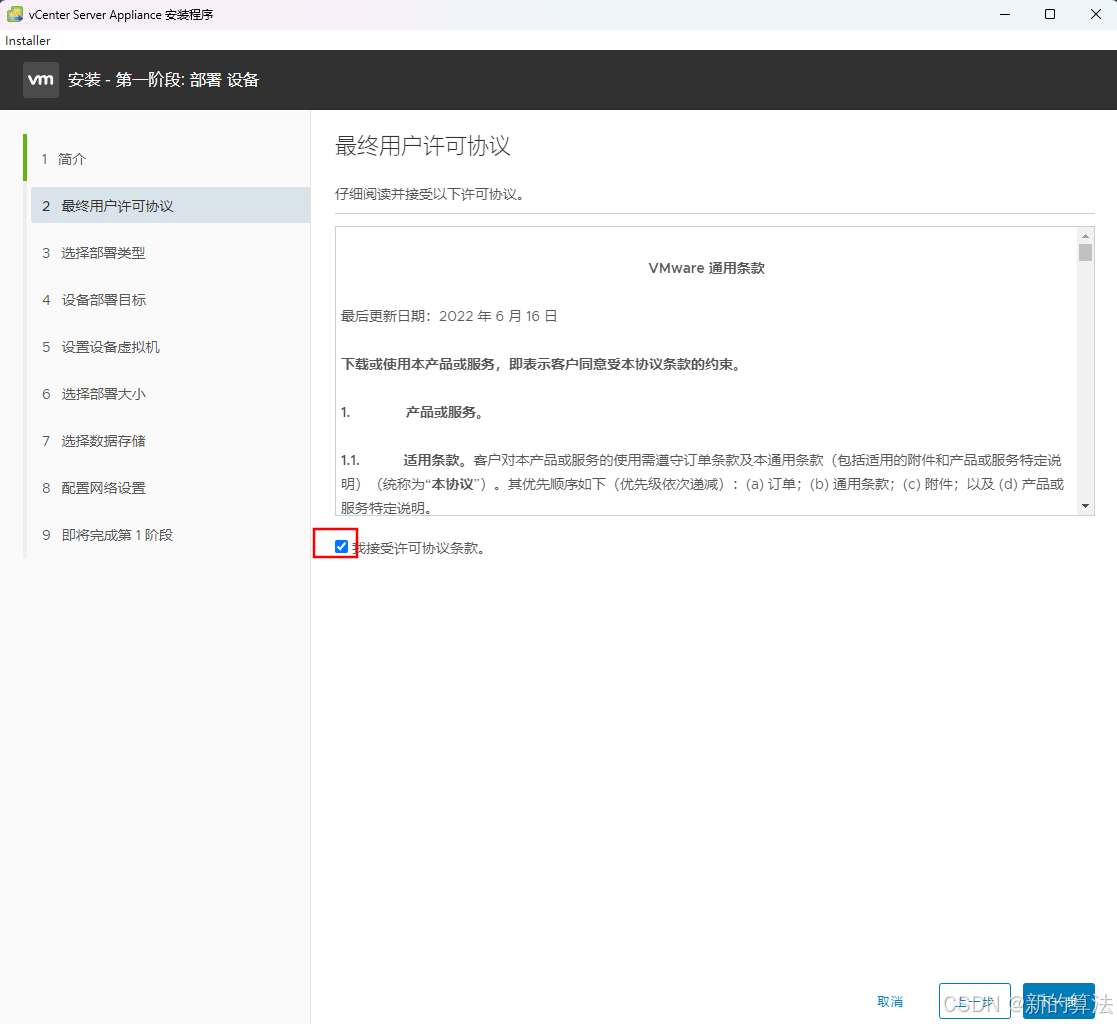Click the 取消 cancel button
The image size is (1117, 1024).
click(x=890, y=1001)
